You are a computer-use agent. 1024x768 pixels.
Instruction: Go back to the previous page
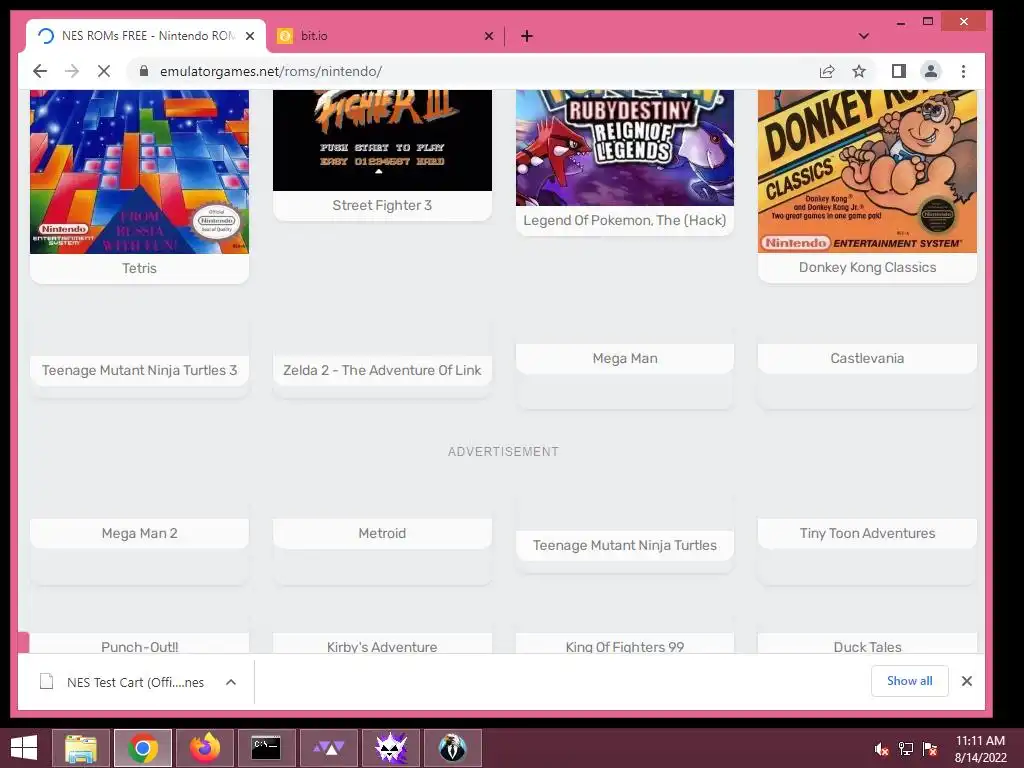[40, 71]
